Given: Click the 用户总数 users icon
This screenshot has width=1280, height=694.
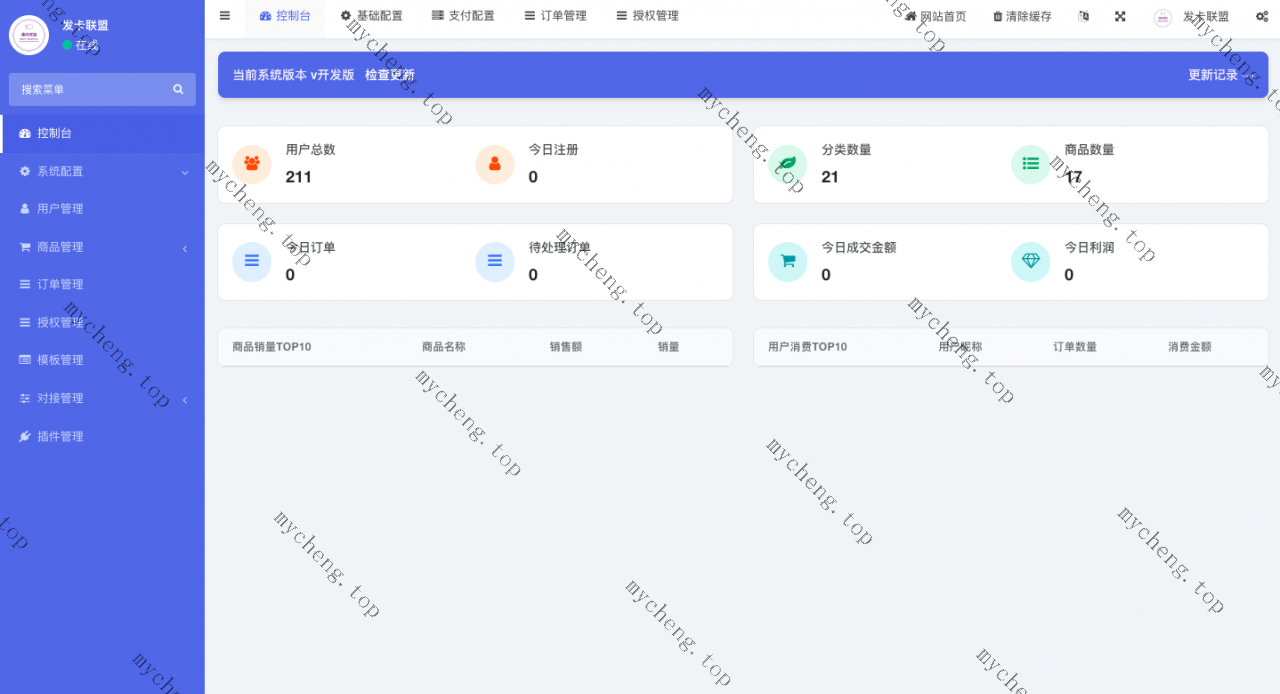Looking at the screenshot, I should 252,164.
